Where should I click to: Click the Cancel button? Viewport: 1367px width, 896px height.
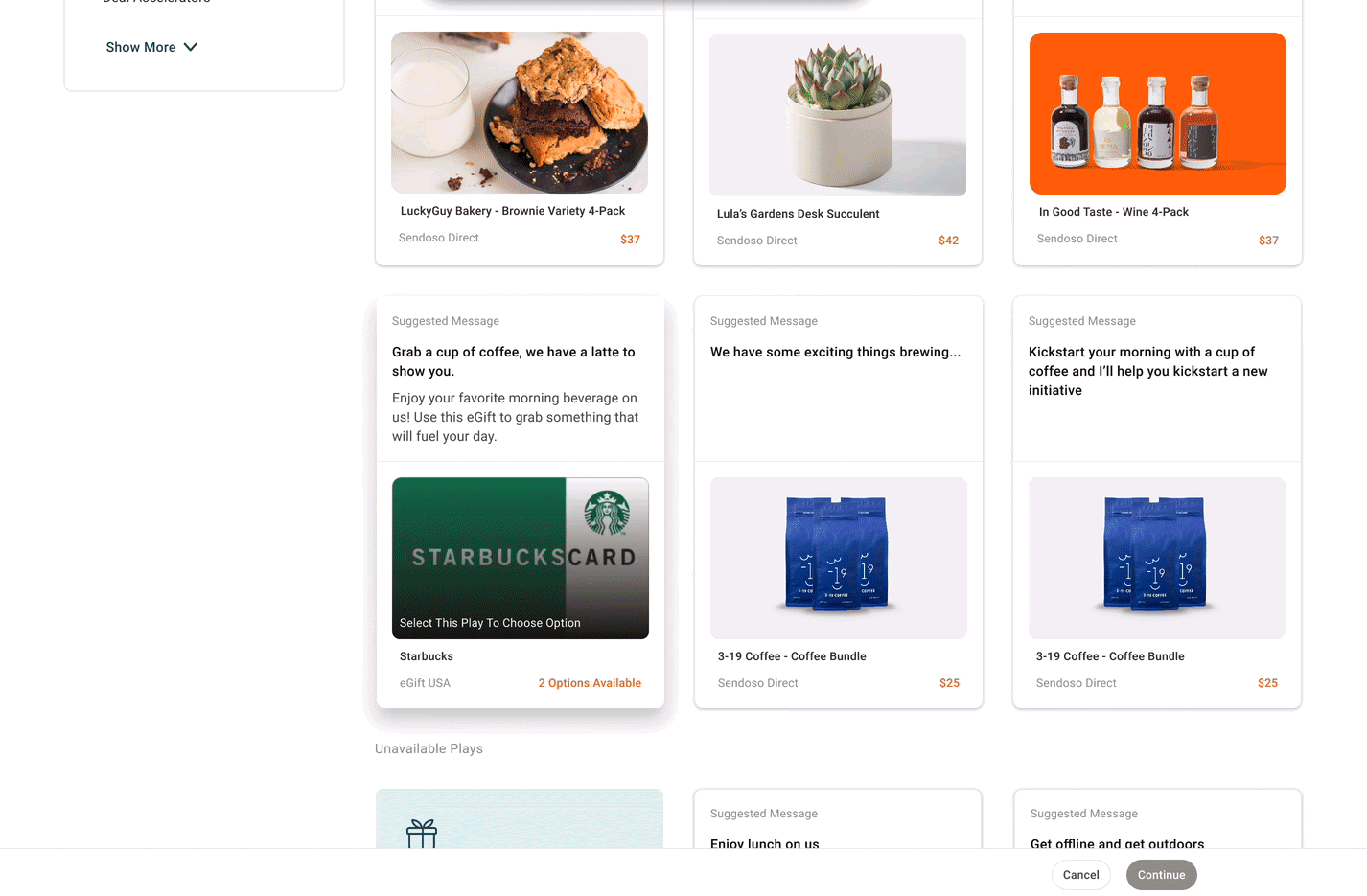(x=1081, y=875)
